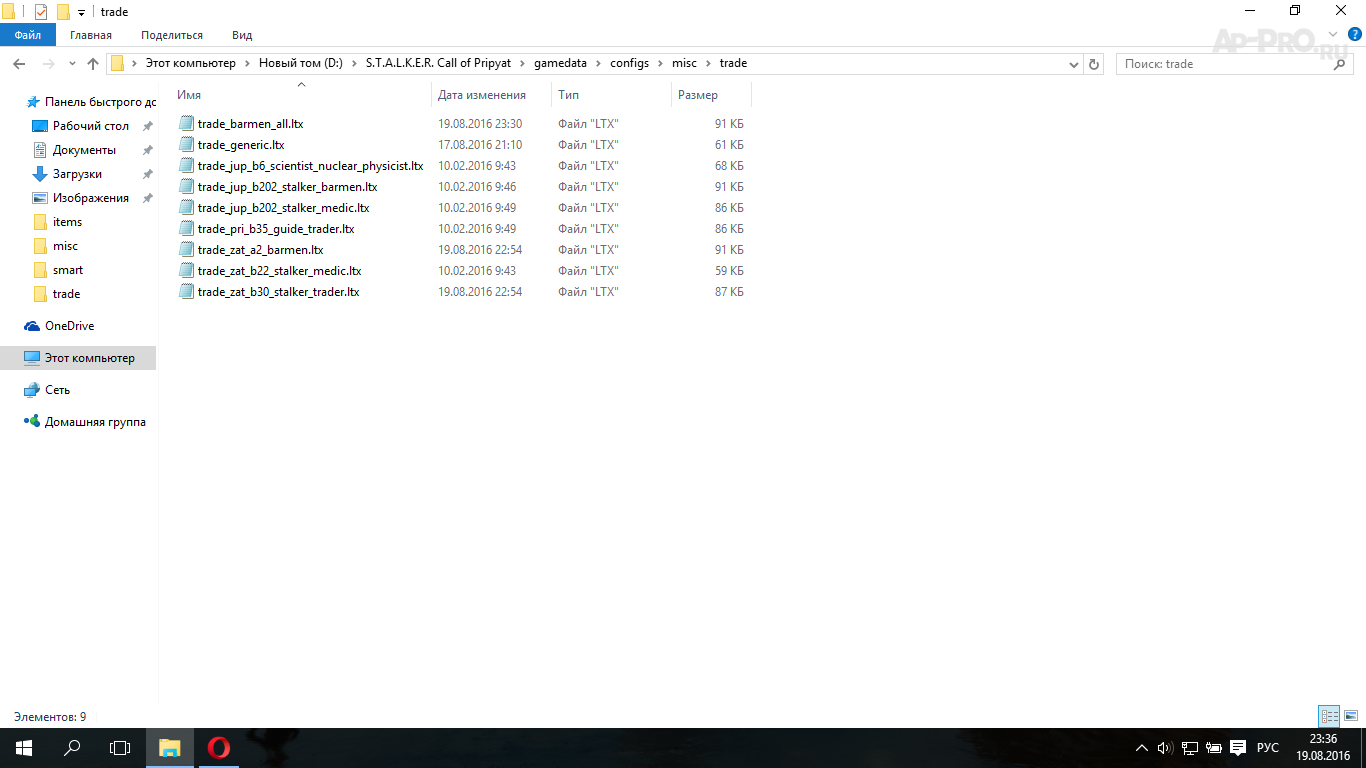The width and height of the screenshot is (1366, 768).
Task: Expand the address bar history dropdown
Action: point(1074,63)
